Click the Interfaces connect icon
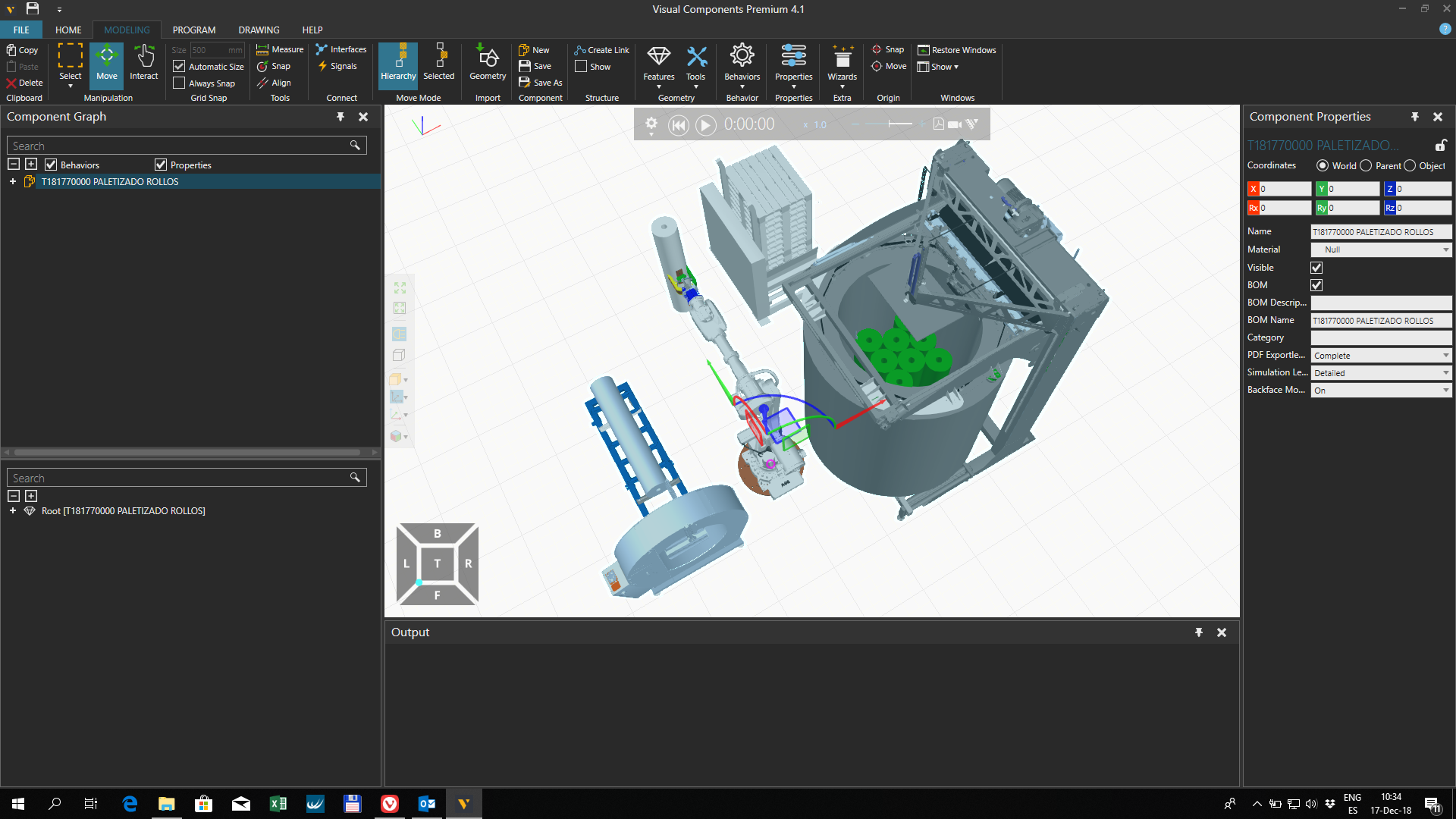Image resolution: width=1456 pixels, height=819 pixels. [x=341, y=49]
